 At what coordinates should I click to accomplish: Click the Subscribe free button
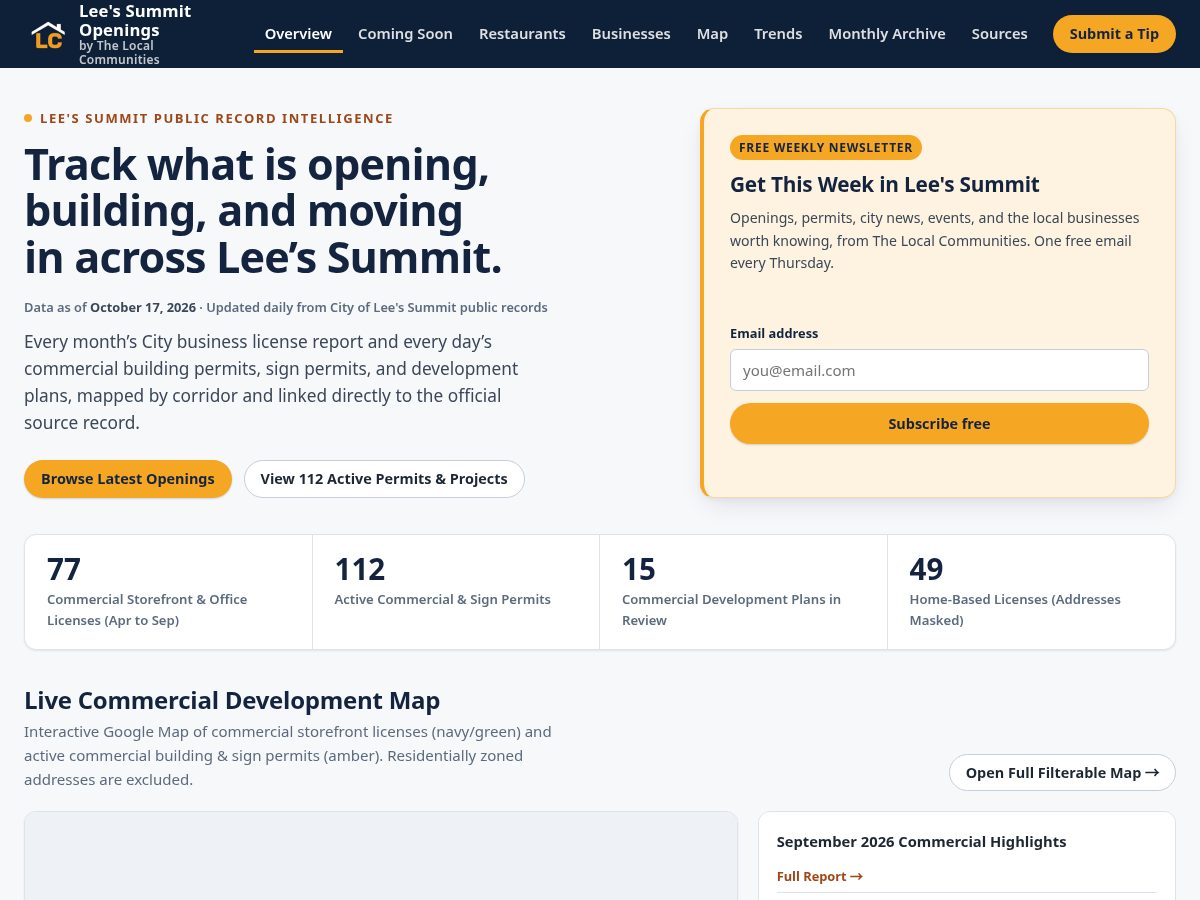pos(939,424)
